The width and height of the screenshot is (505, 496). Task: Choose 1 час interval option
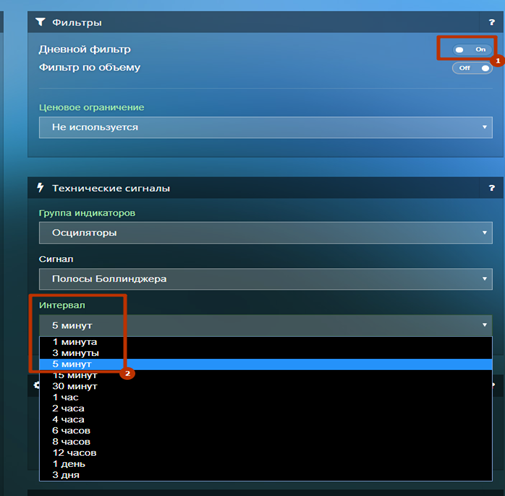(x=266, y=397)
